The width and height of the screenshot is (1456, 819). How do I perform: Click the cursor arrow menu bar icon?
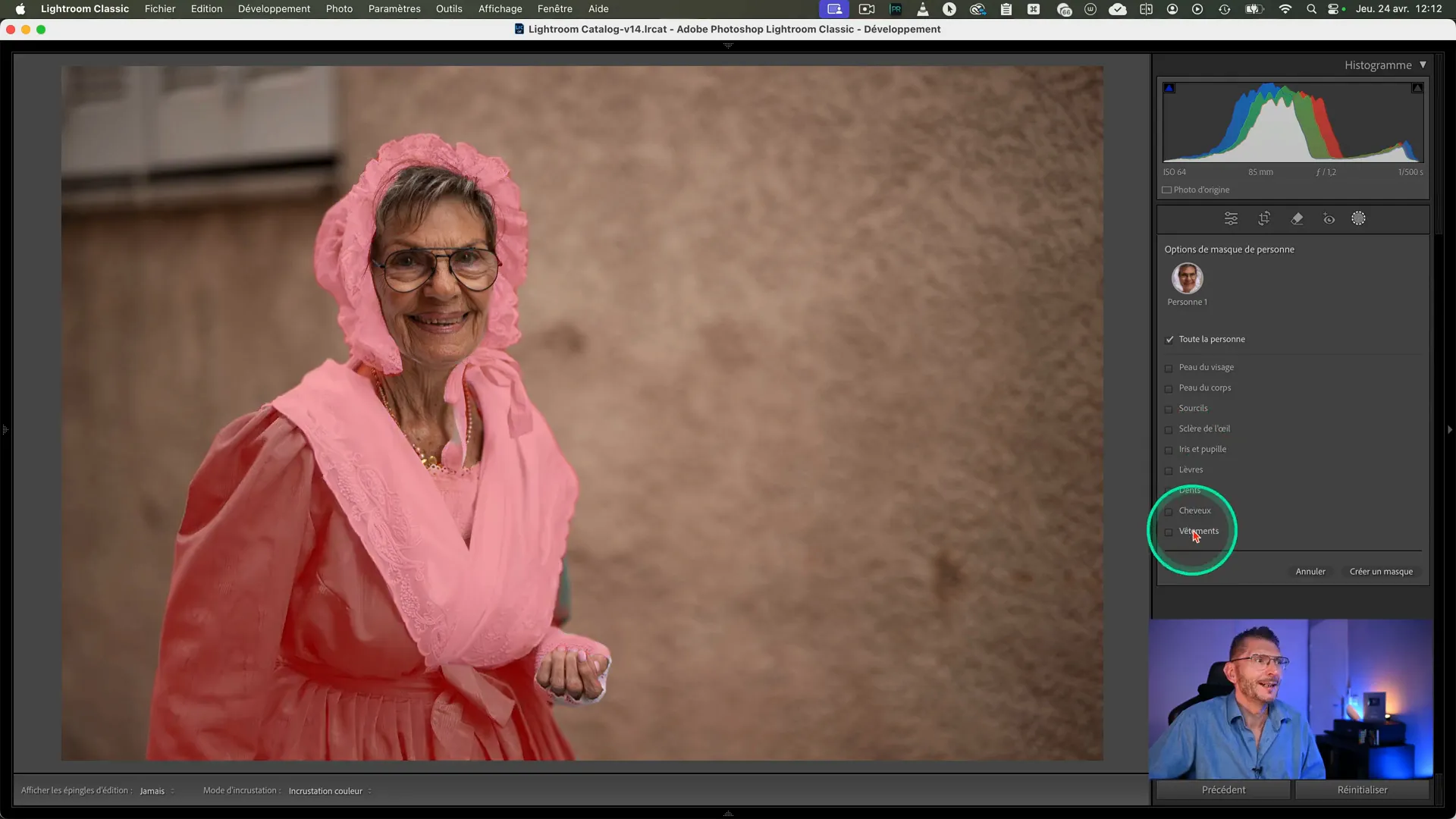[x=949, y=9]
